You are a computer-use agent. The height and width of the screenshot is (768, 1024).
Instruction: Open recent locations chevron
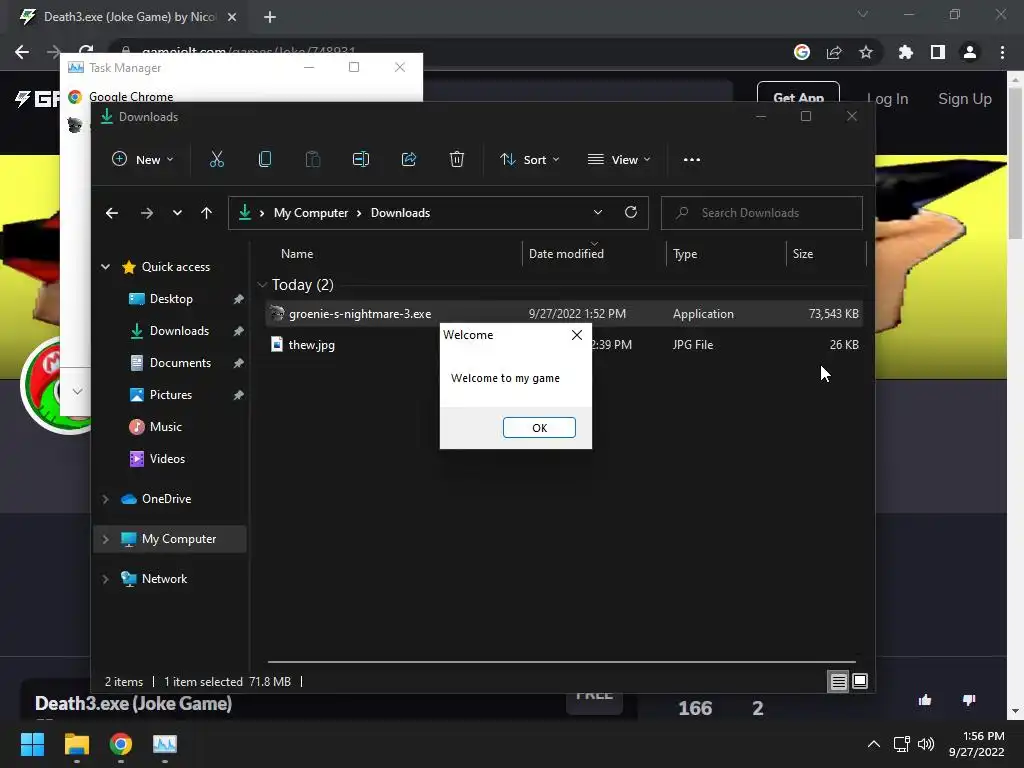coord(177,213)
